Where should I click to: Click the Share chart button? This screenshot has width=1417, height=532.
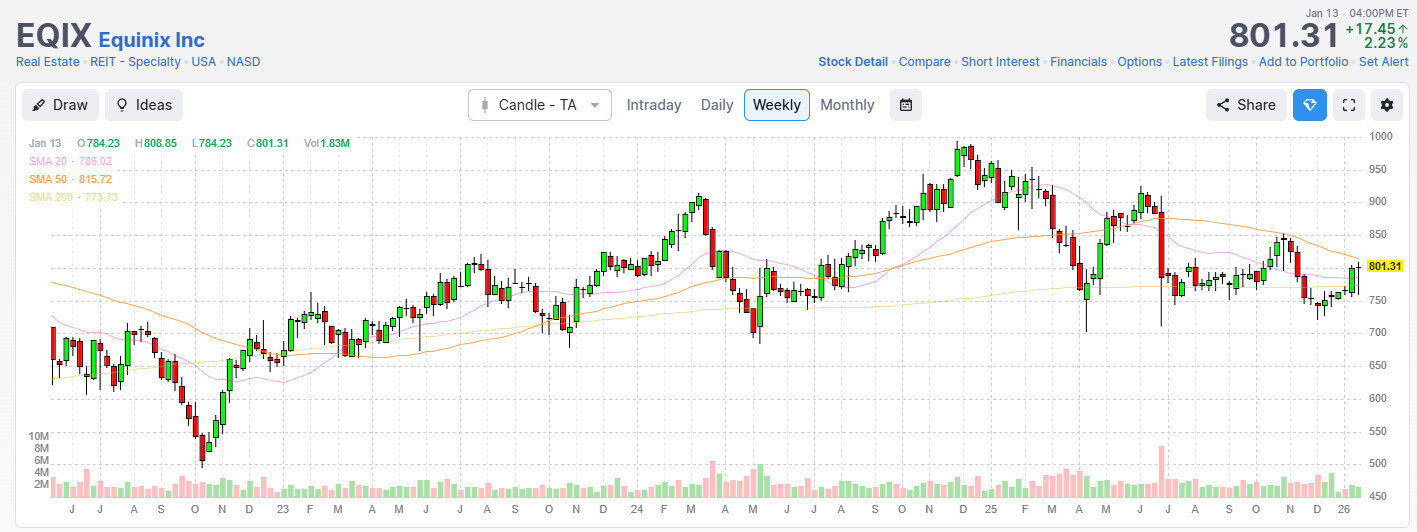point(1245,105)
